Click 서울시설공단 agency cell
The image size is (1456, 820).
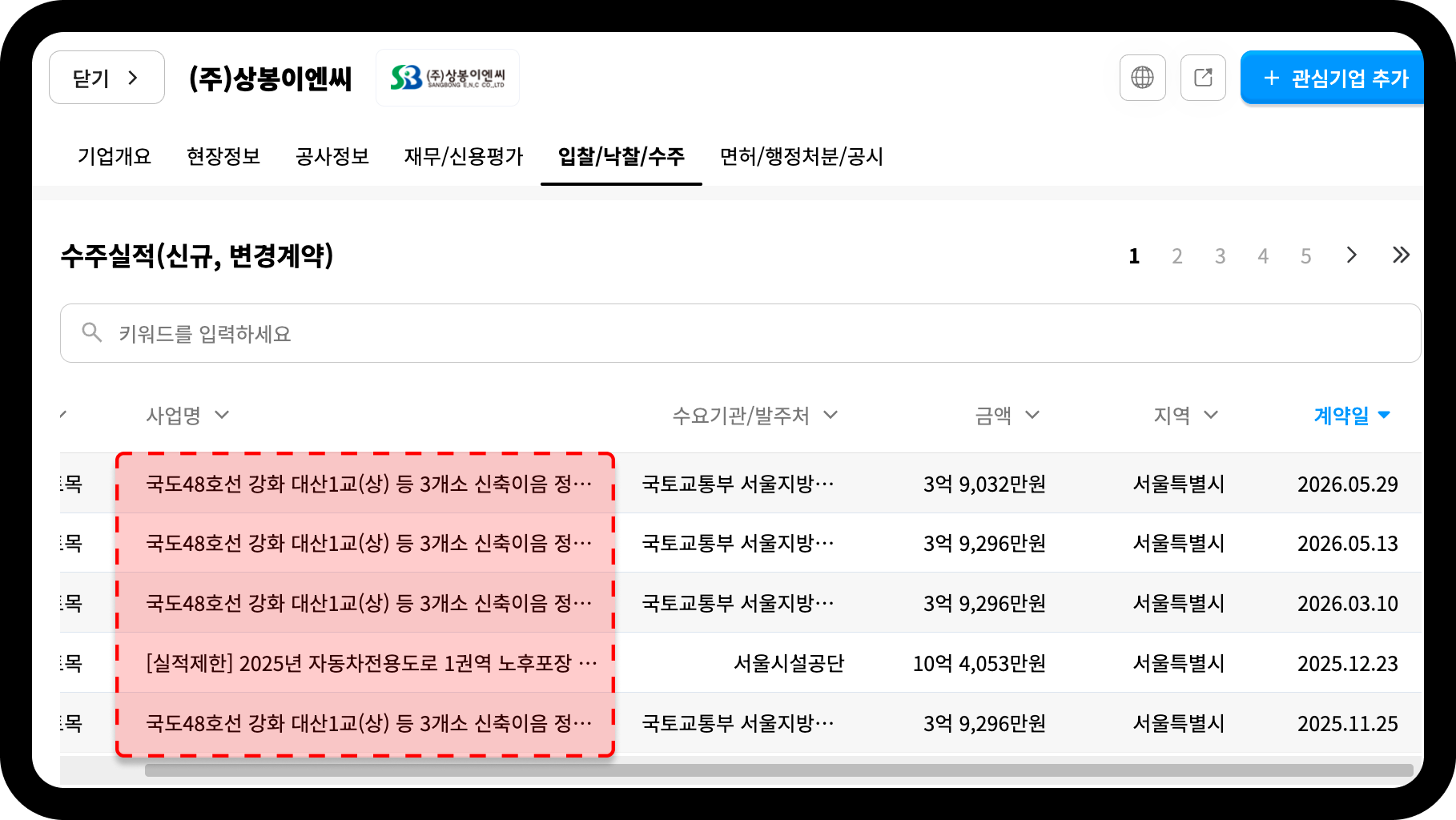pos(789,663)
